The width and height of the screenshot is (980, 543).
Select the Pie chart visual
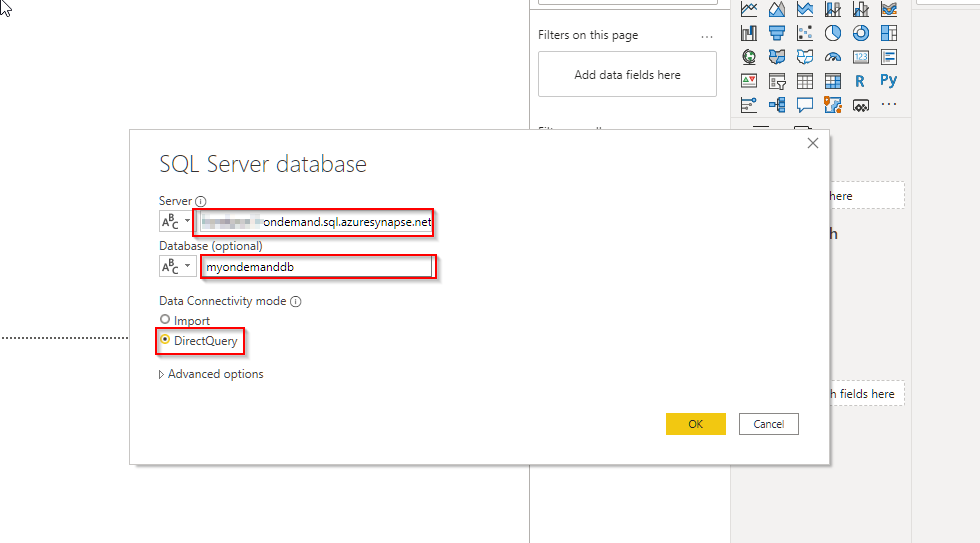point(832,33)
